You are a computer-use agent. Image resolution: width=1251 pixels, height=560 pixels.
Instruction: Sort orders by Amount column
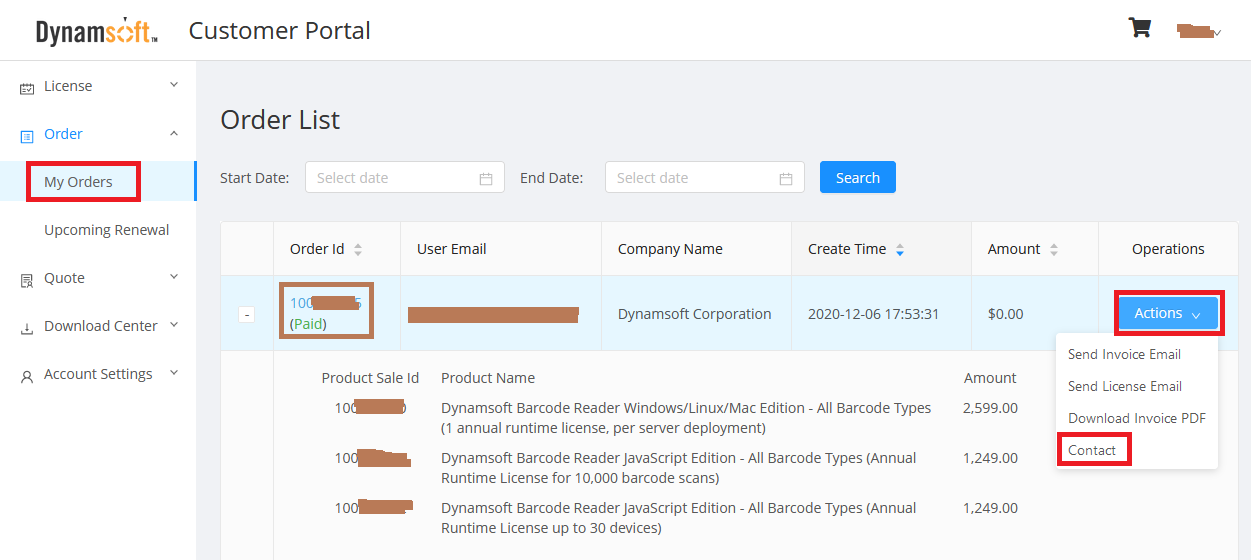pyautogui.click(x=1054, y=250)
